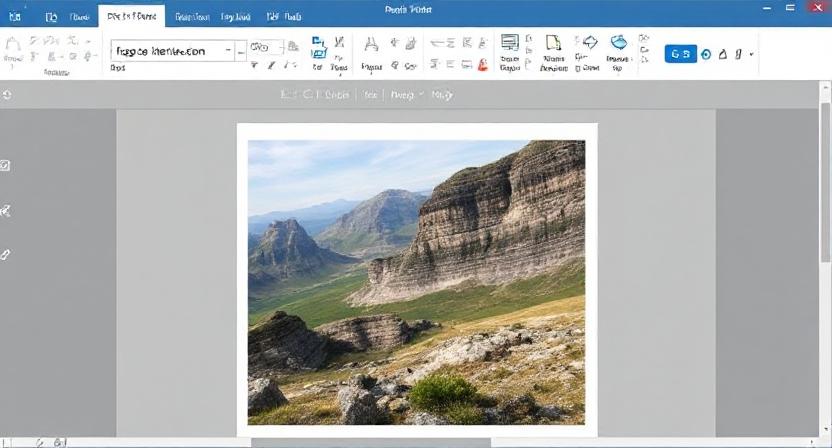Click the horizontal scrollbar thumb at the bottom
The width and height of the screenshot is (832, 448).
pos(370,442)
